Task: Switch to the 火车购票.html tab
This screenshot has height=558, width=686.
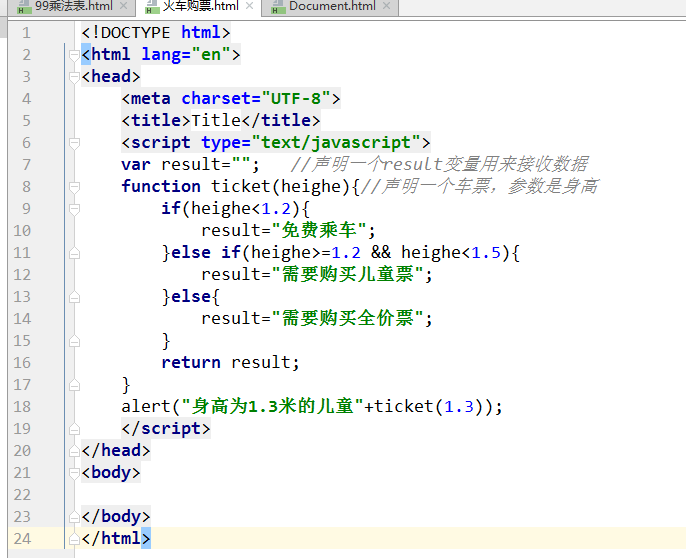Action: pyautogui.click(x=200, y=6)
